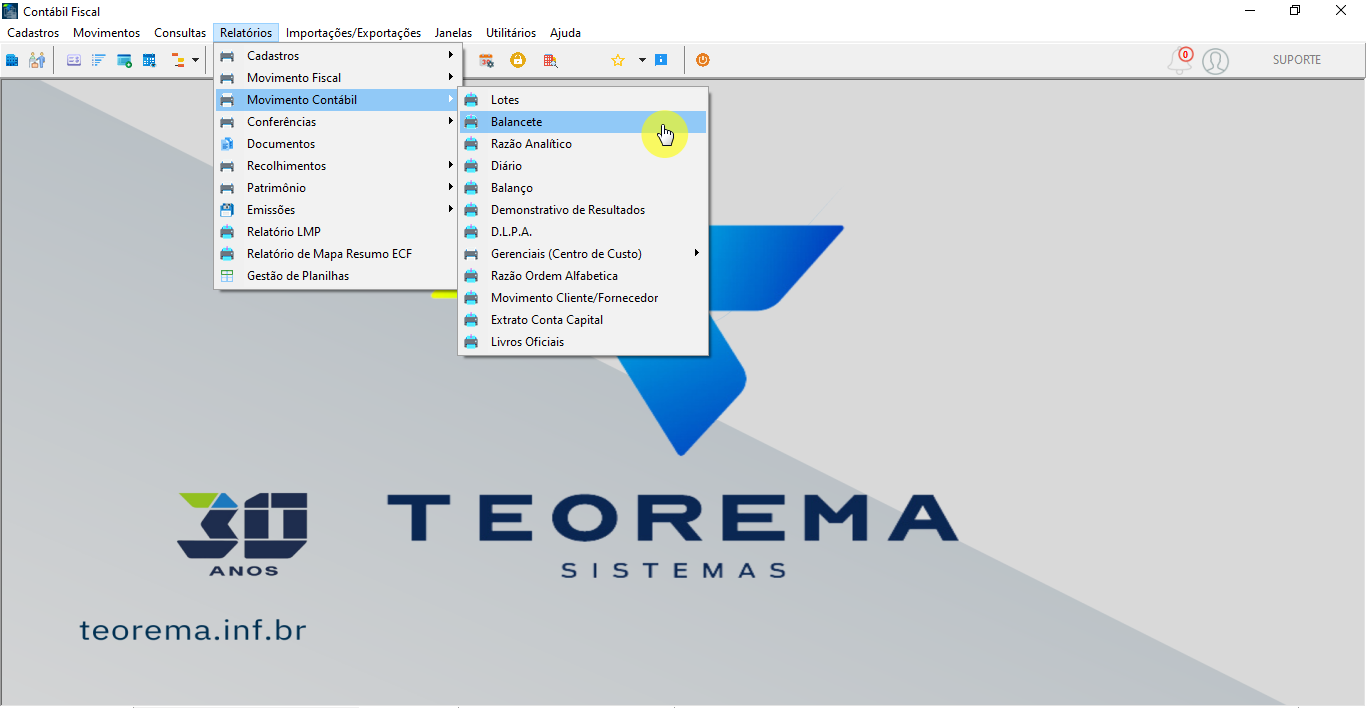Click the sorted-lines toolbar icon

tap(99, 60)
